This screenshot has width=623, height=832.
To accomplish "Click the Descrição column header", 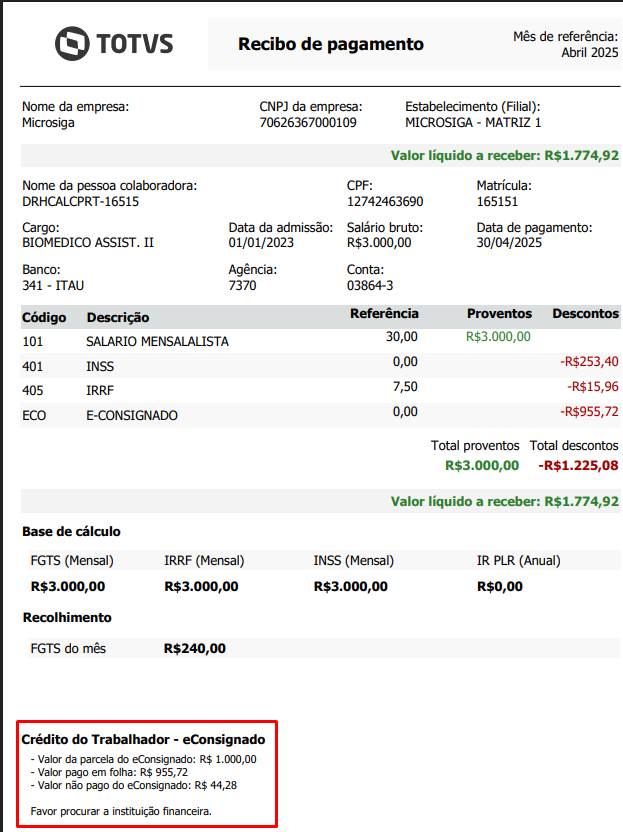I will [117, 317].
